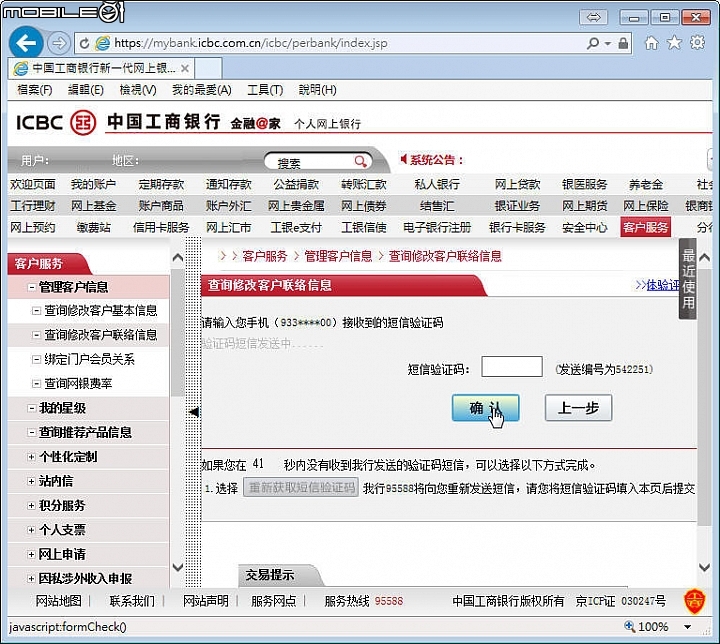Open the 編輯(E) menu
This screenshot has height=644, width=720.
coord(86,90)
